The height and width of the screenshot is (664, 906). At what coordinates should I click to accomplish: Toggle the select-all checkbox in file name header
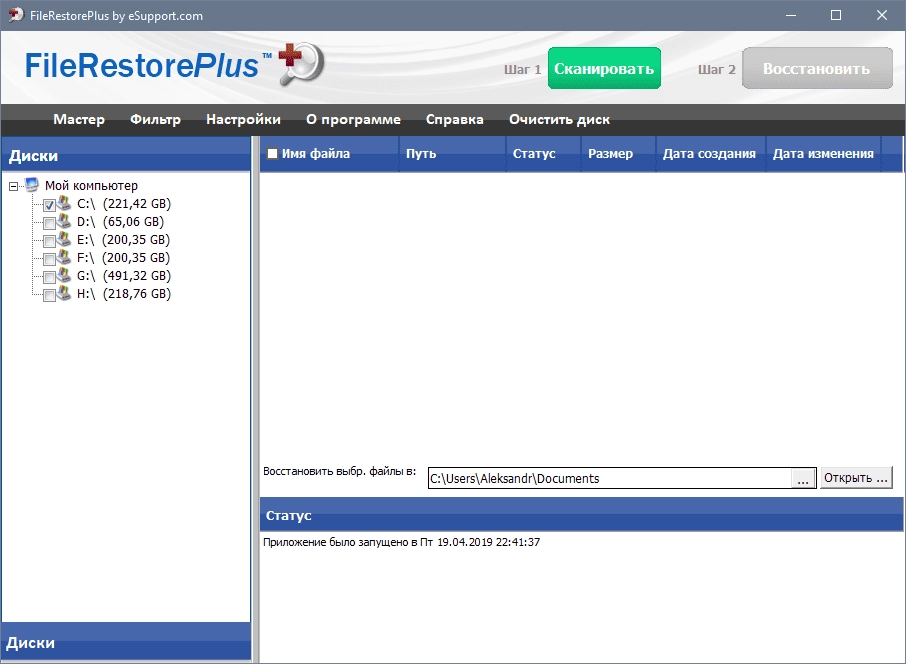[x=273, y=154]
